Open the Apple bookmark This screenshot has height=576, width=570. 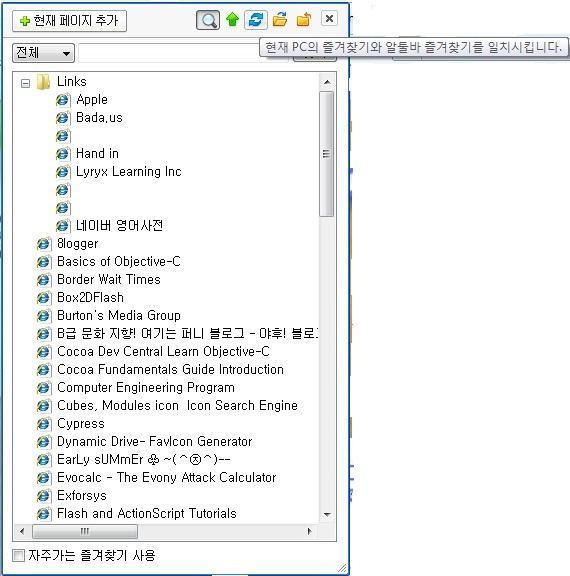[x=92, y=100]
